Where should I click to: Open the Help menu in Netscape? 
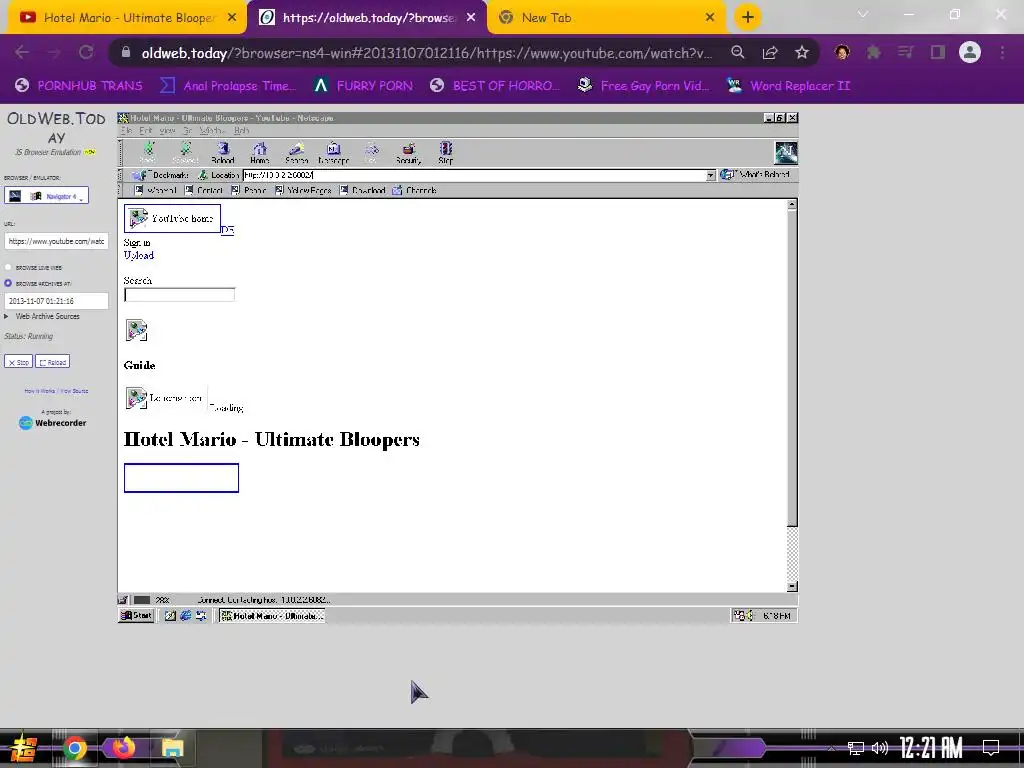point(242,131)
